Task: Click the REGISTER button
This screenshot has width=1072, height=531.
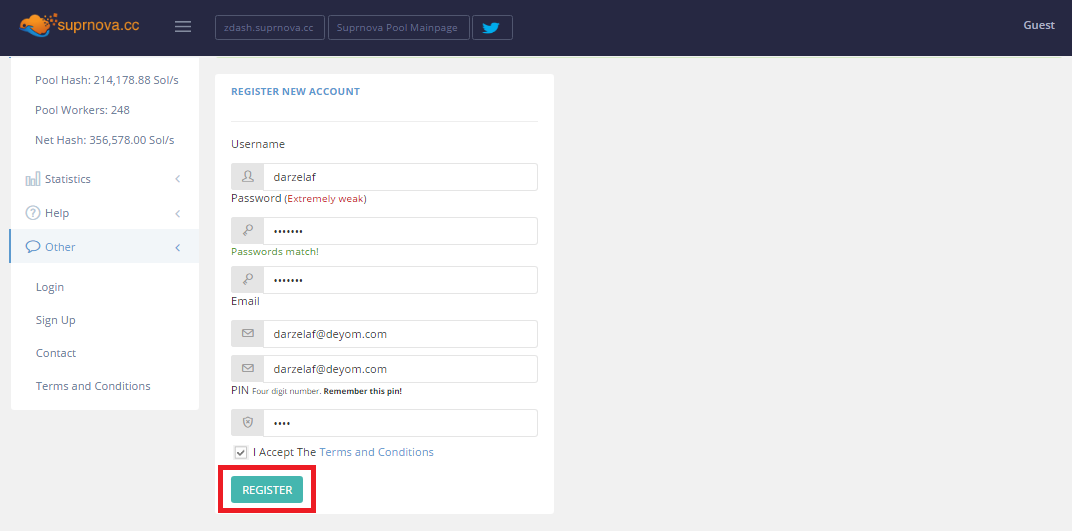Action: click(x=267, y=489)
